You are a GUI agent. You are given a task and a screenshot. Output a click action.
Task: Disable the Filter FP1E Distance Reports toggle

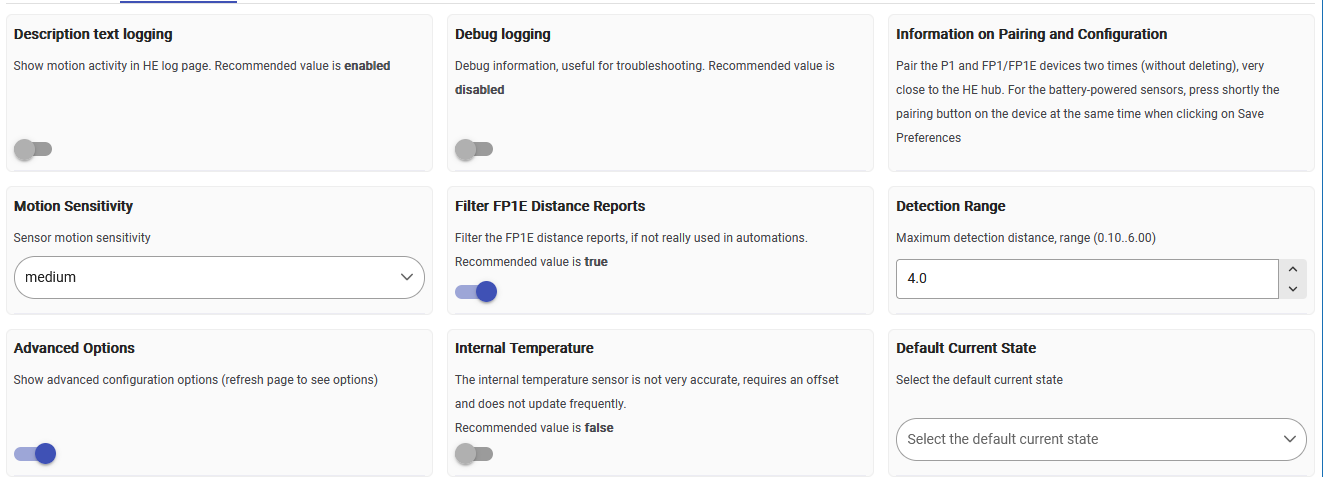[475, 291]
